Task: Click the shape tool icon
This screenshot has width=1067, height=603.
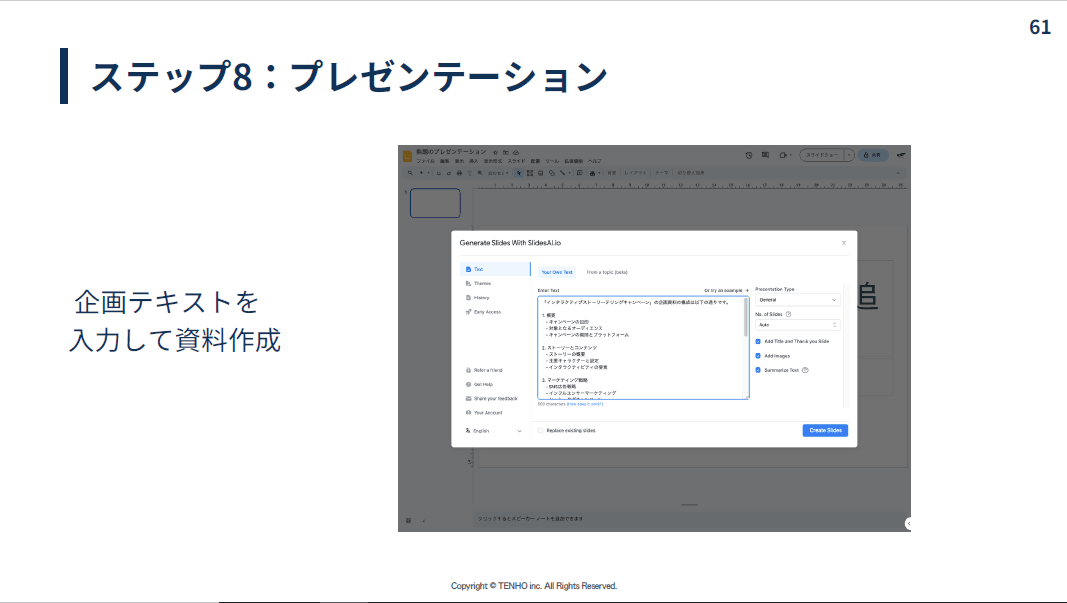Action: (552, 173)
